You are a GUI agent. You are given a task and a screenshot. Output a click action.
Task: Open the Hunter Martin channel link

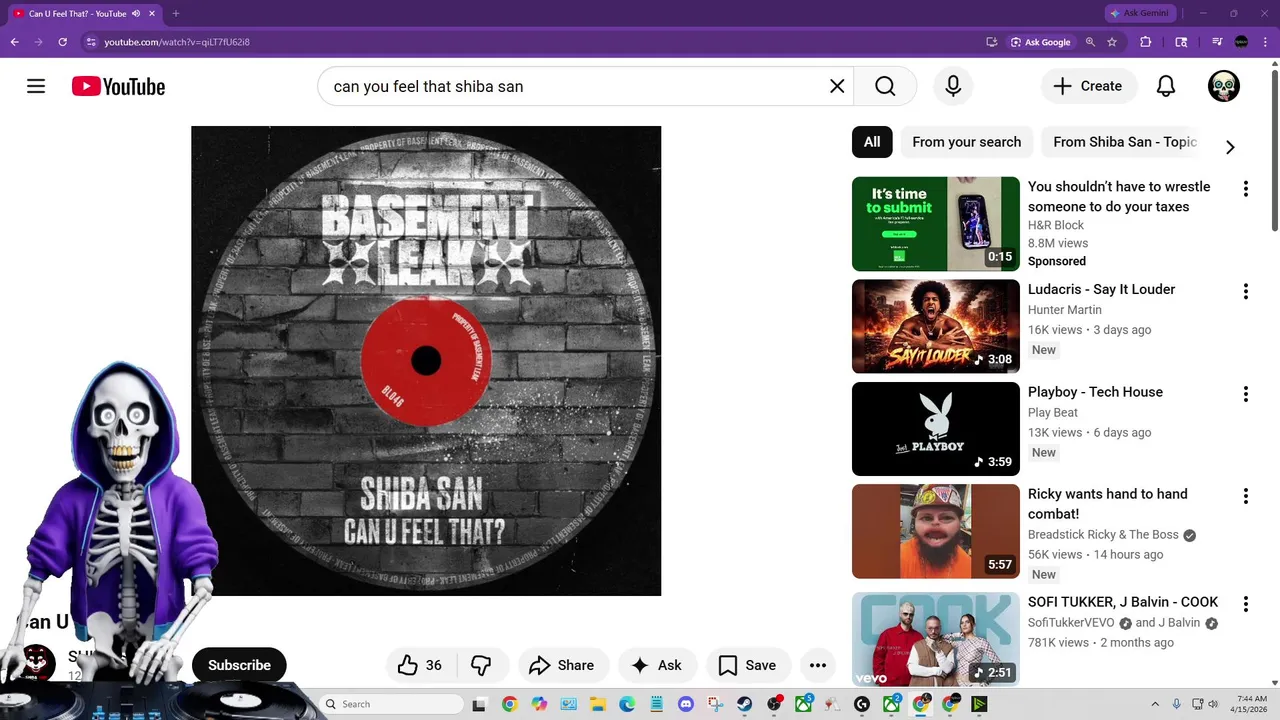click(1065, 310)
